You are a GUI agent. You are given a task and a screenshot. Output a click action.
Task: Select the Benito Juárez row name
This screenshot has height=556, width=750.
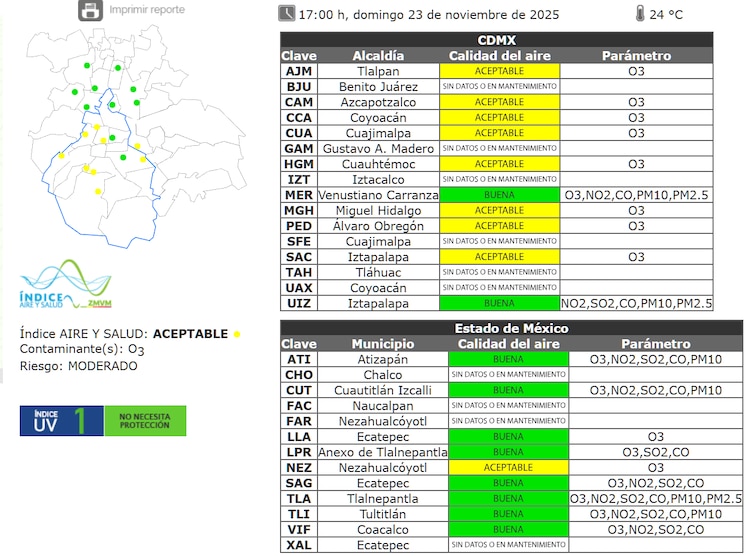378,87
